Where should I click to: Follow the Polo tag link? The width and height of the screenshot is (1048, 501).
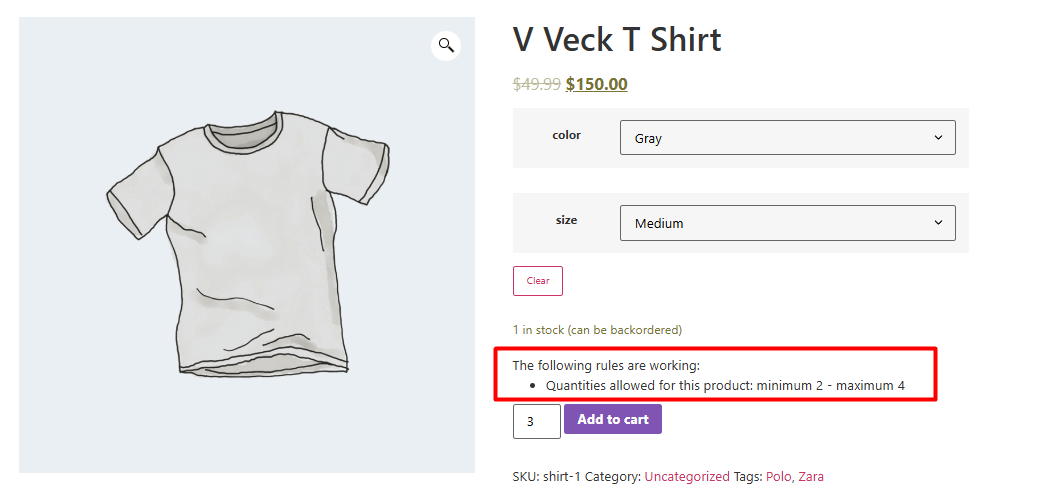(x=779, y=477)
